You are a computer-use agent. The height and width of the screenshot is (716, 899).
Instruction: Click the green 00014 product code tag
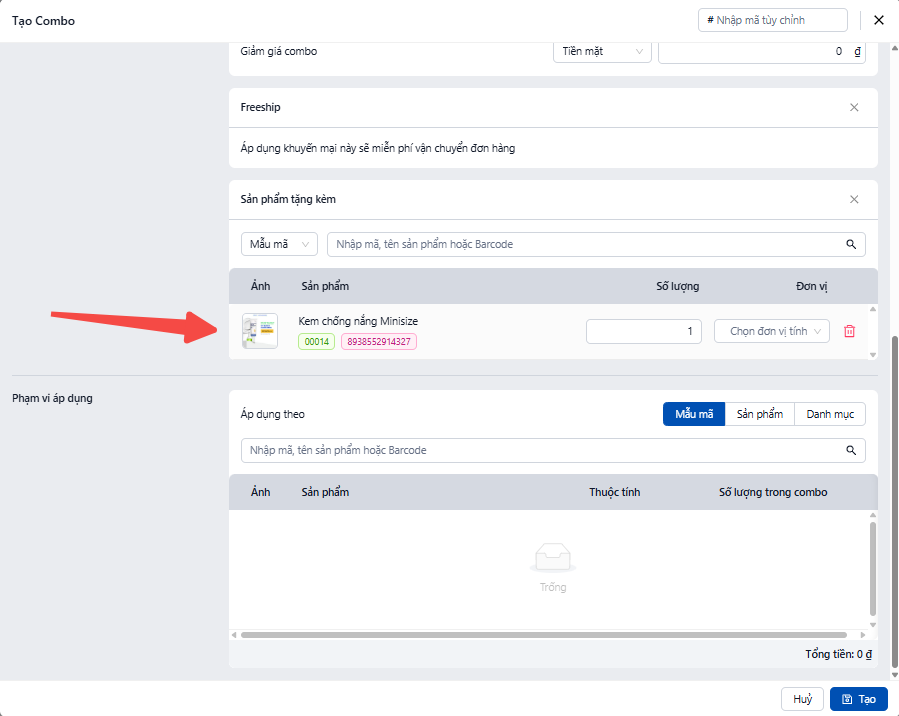point(316,342)
